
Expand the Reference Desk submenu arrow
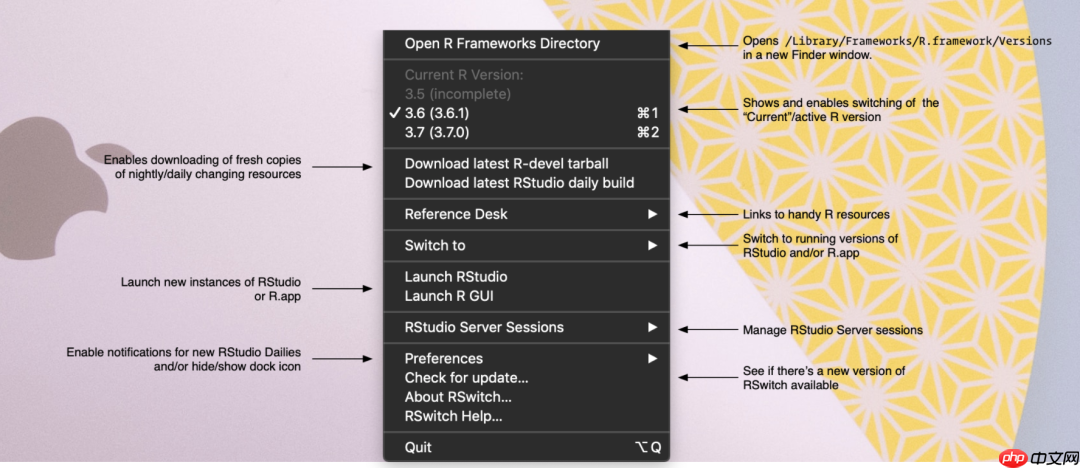652,214
